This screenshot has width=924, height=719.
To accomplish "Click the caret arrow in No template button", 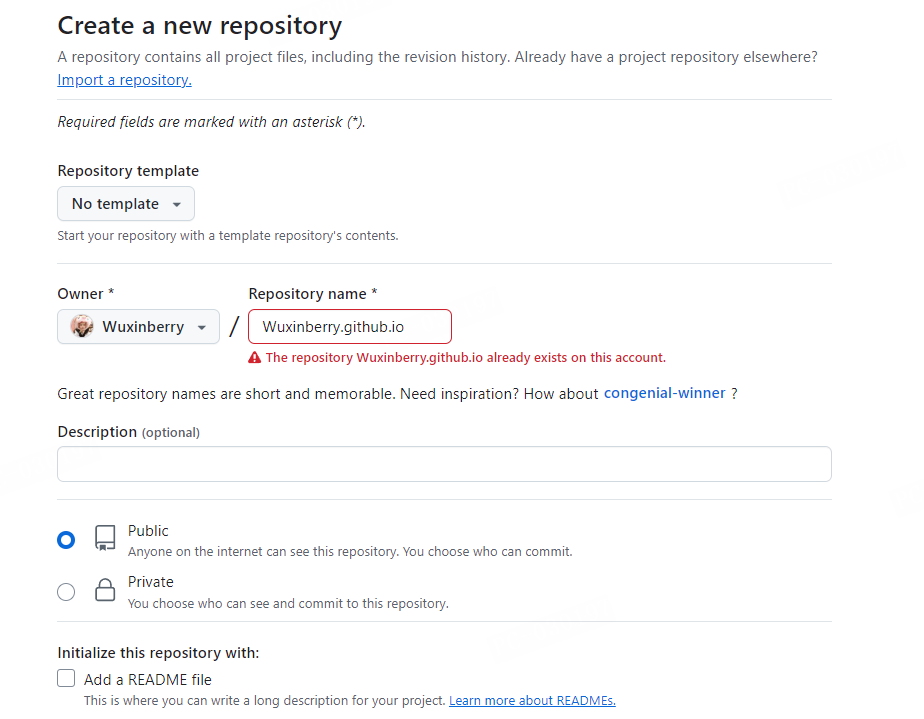I will coord(177,204).
